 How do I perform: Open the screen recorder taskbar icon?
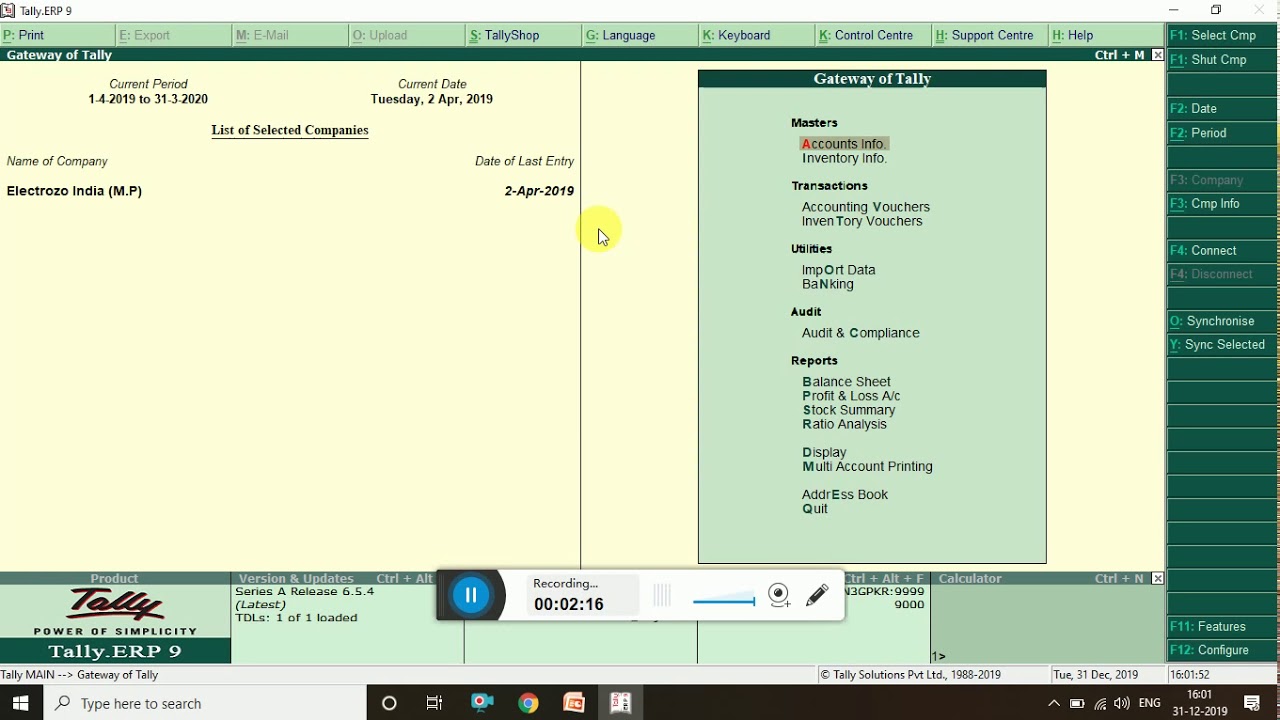point(482,703)
